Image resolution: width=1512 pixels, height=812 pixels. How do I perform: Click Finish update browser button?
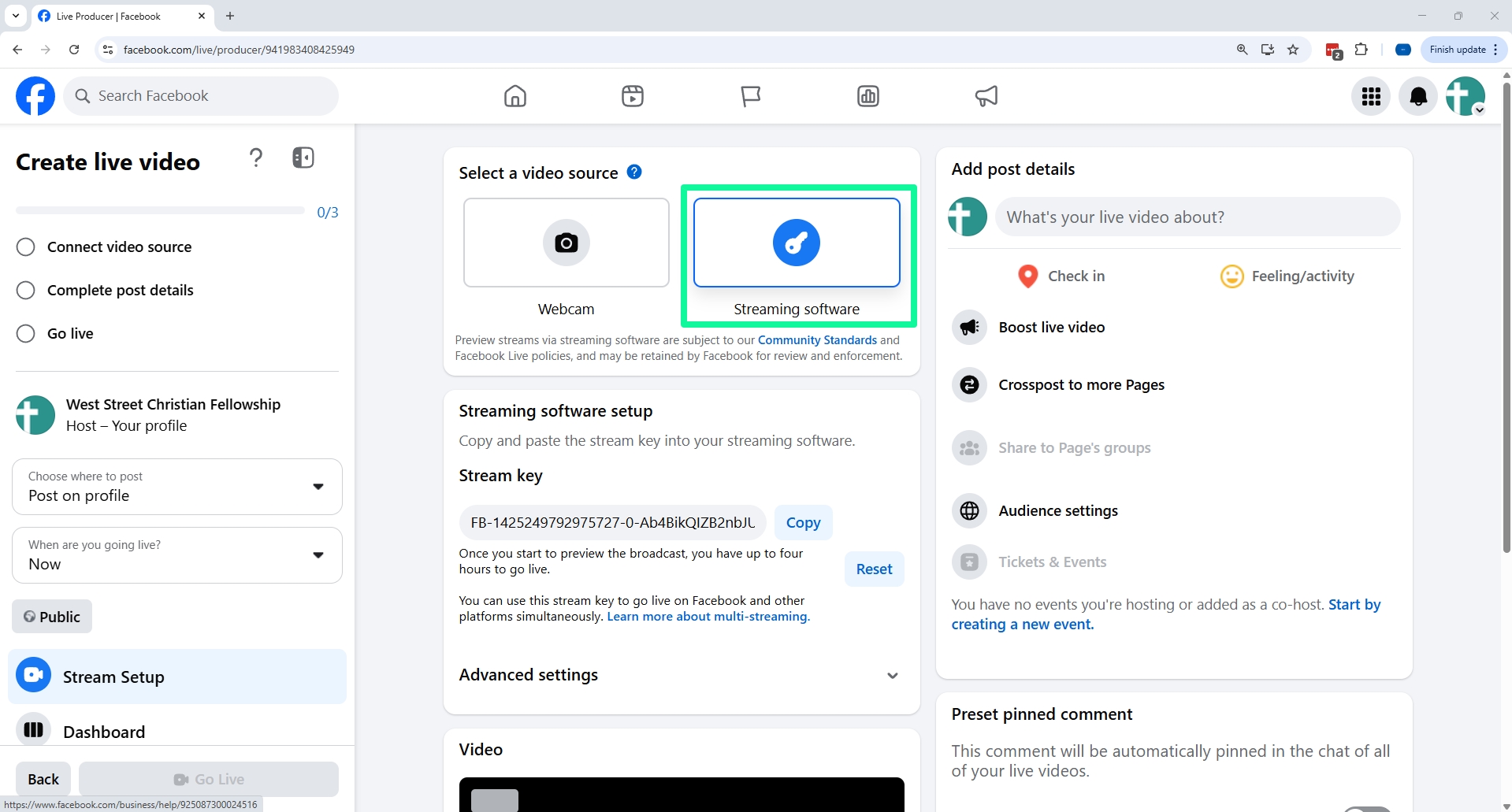click(1464, 50)
